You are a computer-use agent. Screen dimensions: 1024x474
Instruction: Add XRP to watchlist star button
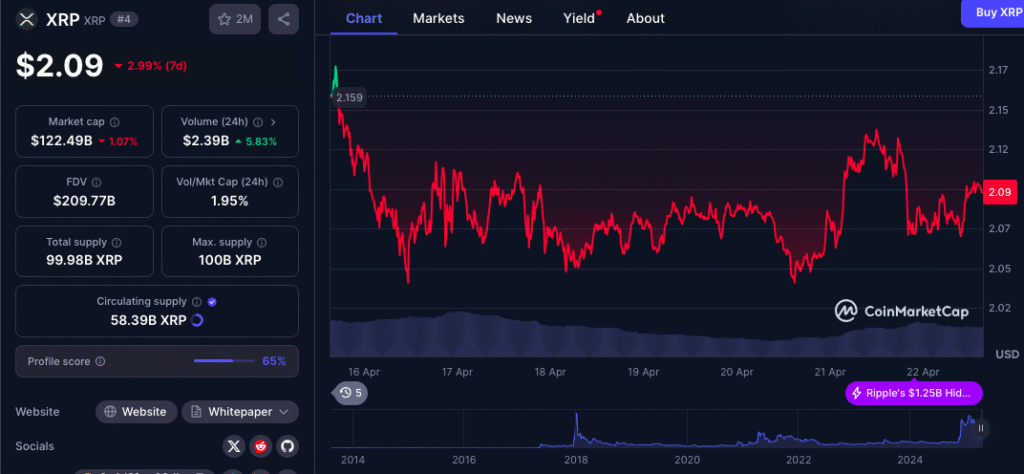[235, 20]
